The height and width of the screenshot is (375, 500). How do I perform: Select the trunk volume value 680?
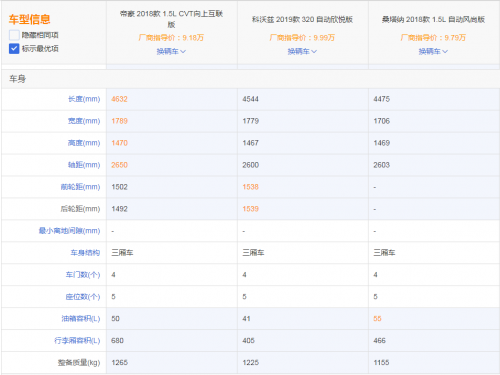coord(117,341)
